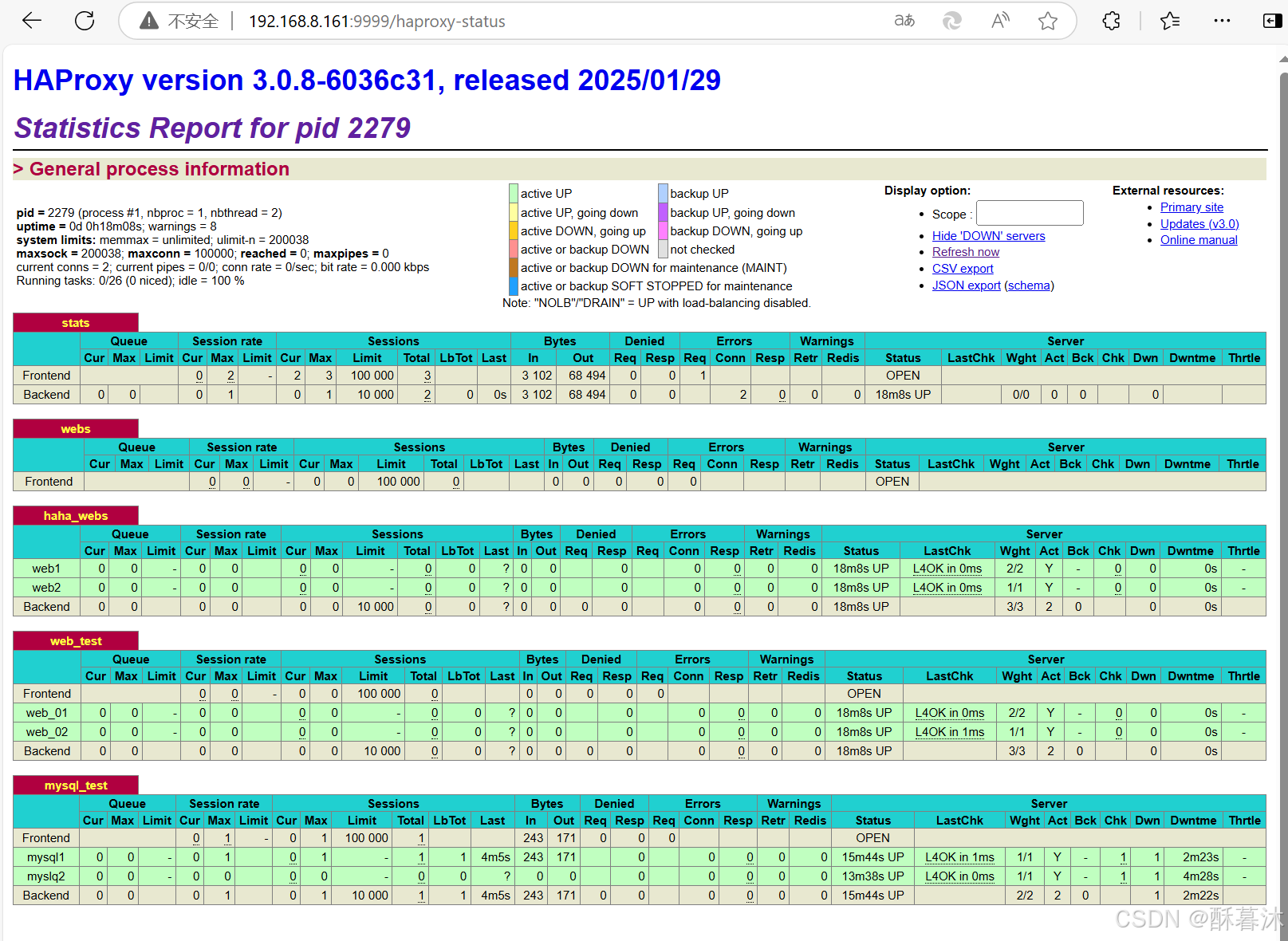Screen dimensions: 1288x941
Task: Click 2m23s downtime for mysql1
Action: point(1200,857)
